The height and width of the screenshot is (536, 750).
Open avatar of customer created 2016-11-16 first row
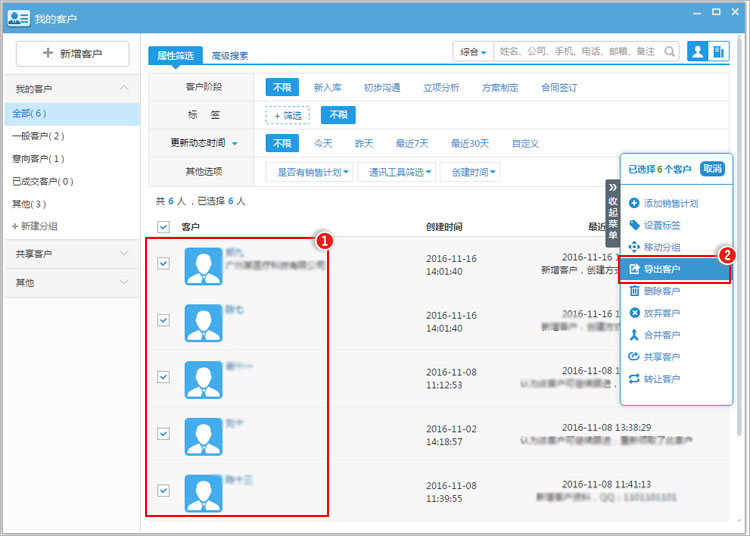coord(203,266)
